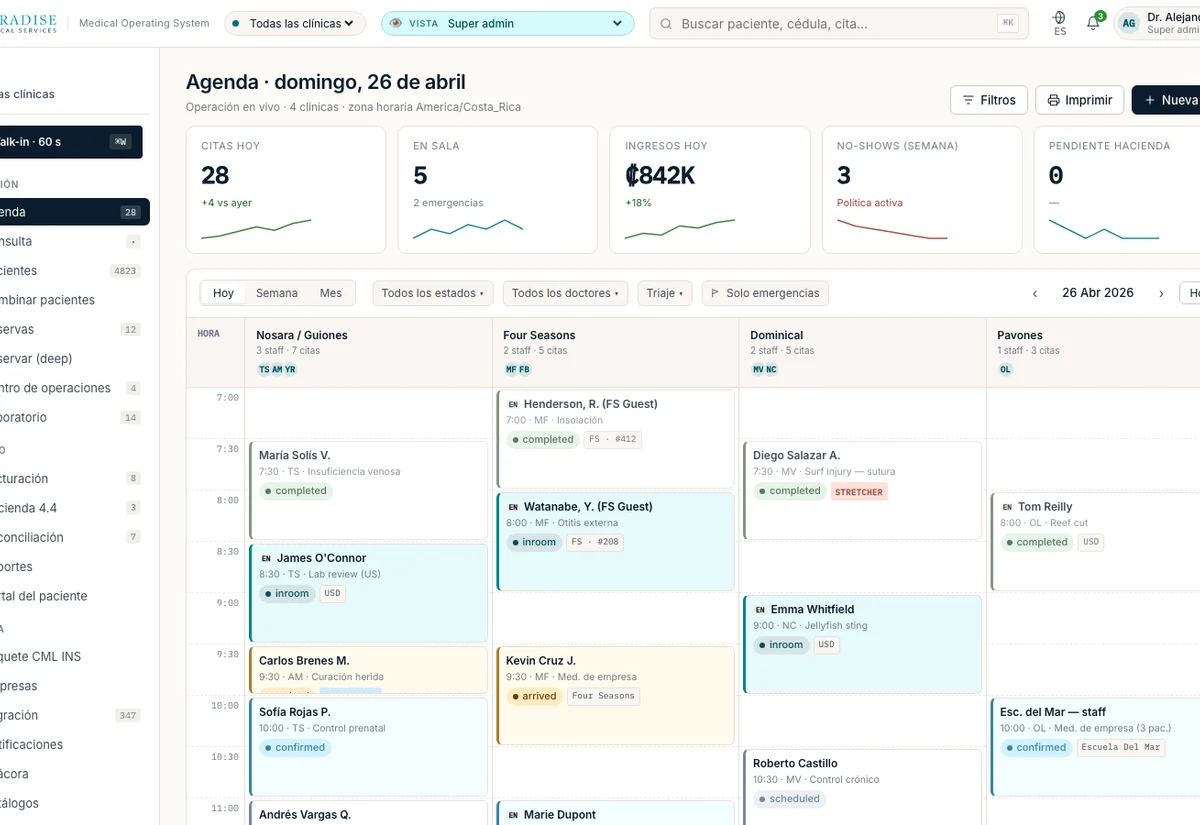This screenshot has height=825, width=1200.
Task: Click the eye icon in Vista selector
Action: (x=396, y=23)
